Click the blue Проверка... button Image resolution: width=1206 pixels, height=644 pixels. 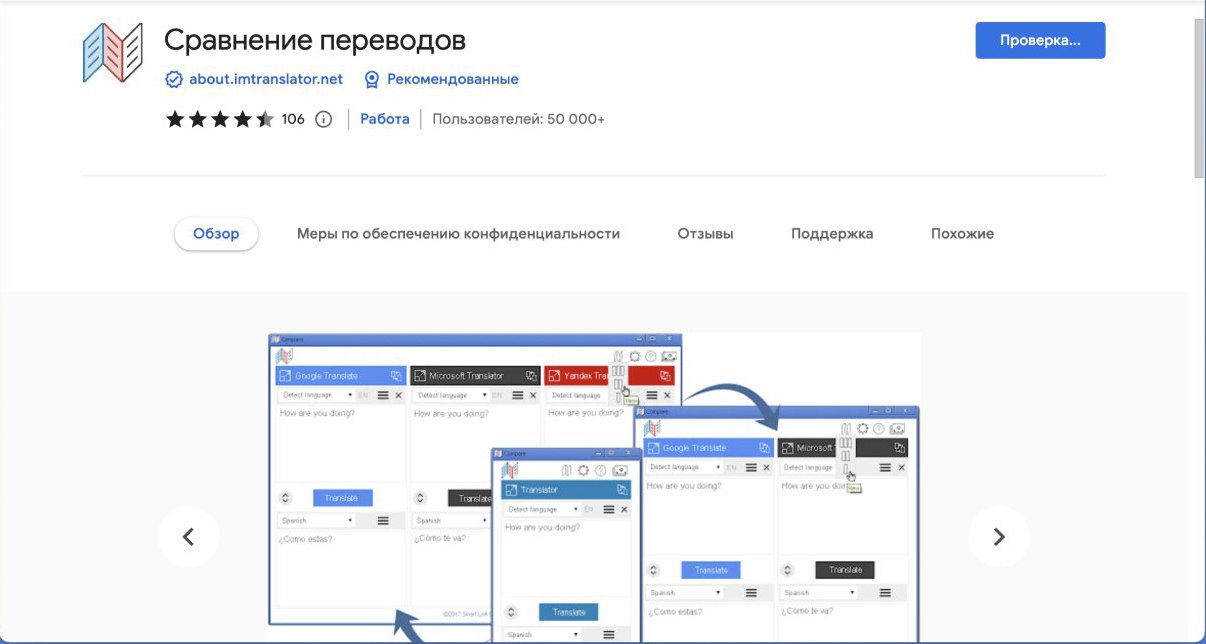pos(1040,40)
